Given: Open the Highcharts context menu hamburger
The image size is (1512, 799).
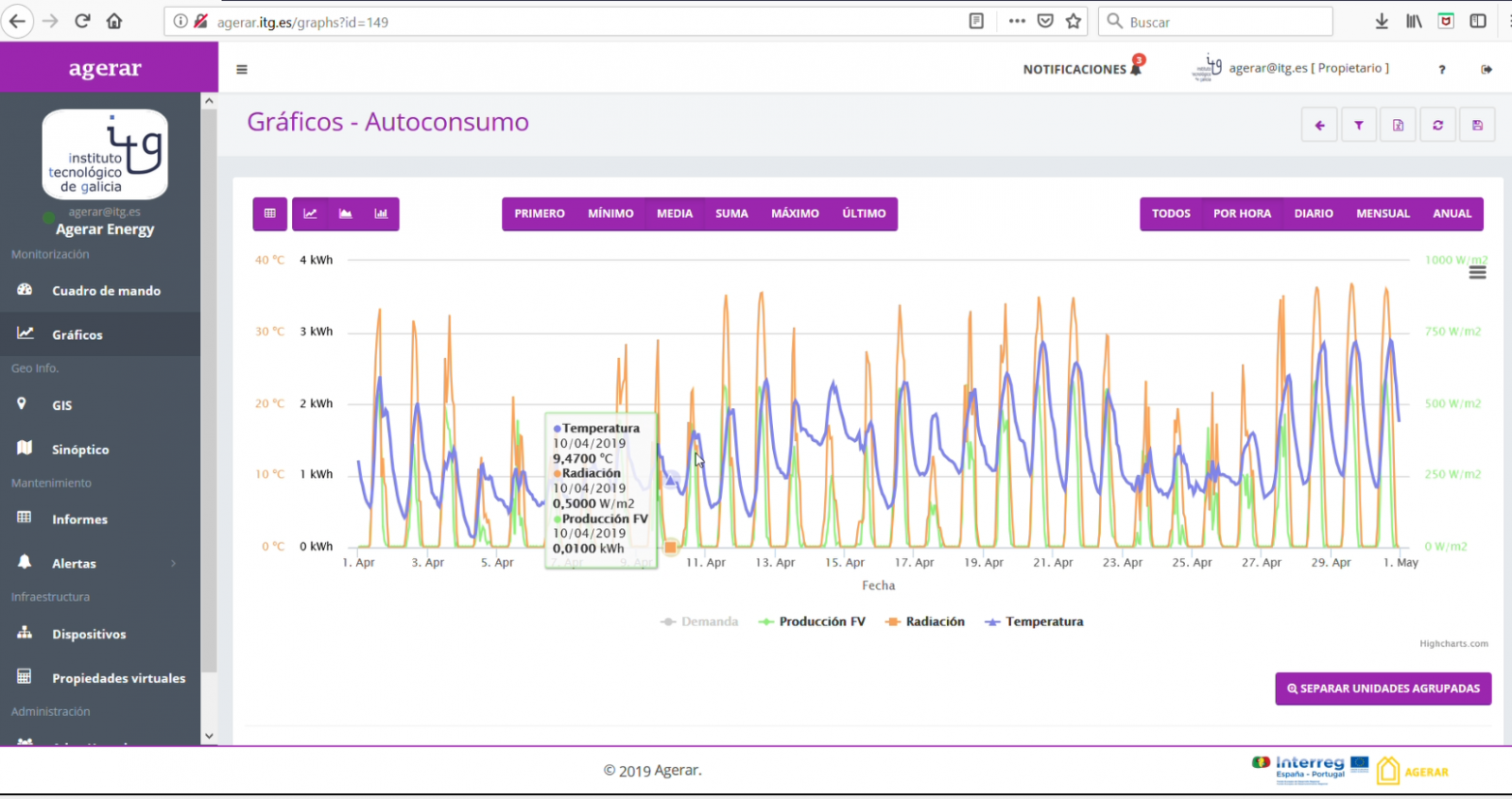Looking at the screenshot, I should pyautogui.click(x=1478, y=272).
